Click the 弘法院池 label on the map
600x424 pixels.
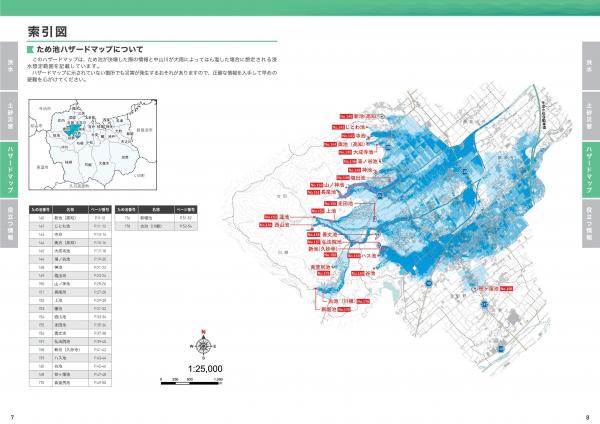click(x=331, y=242)
